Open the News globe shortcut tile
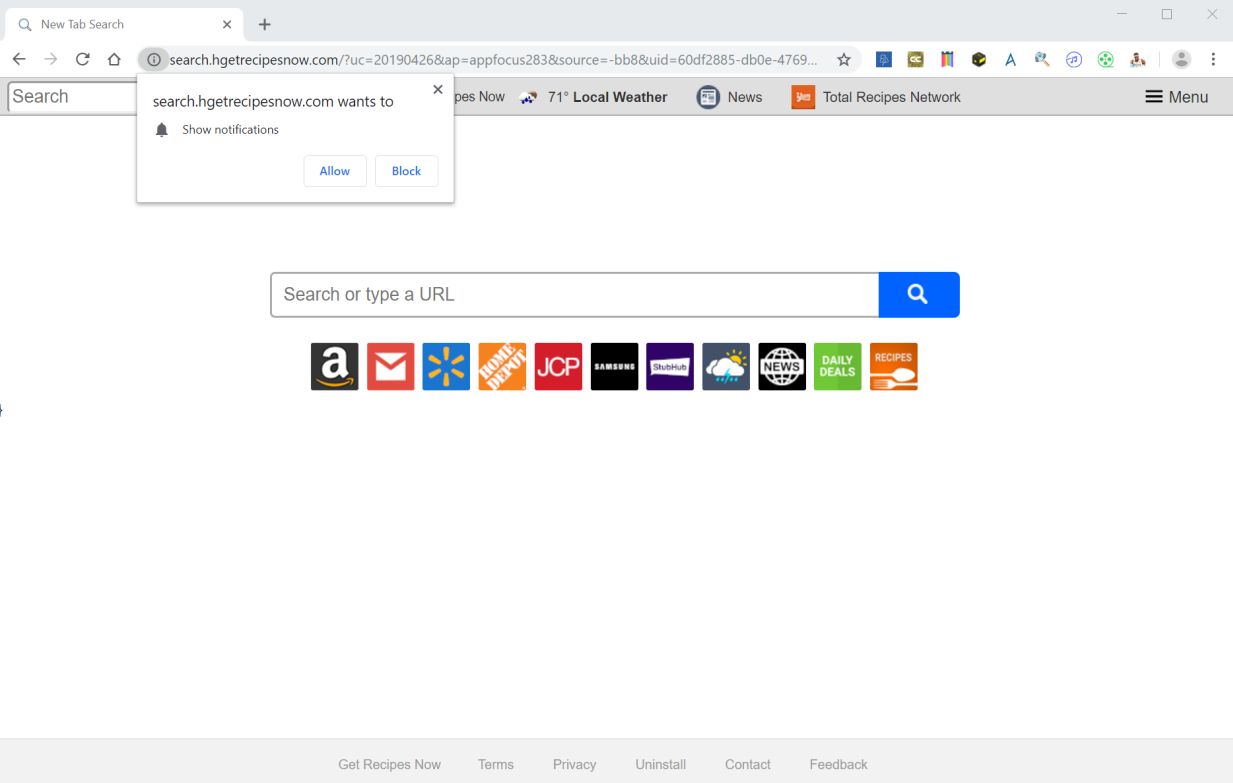Image resolution: width=1233 pixels, height=783 pixels. coord(782,366)
